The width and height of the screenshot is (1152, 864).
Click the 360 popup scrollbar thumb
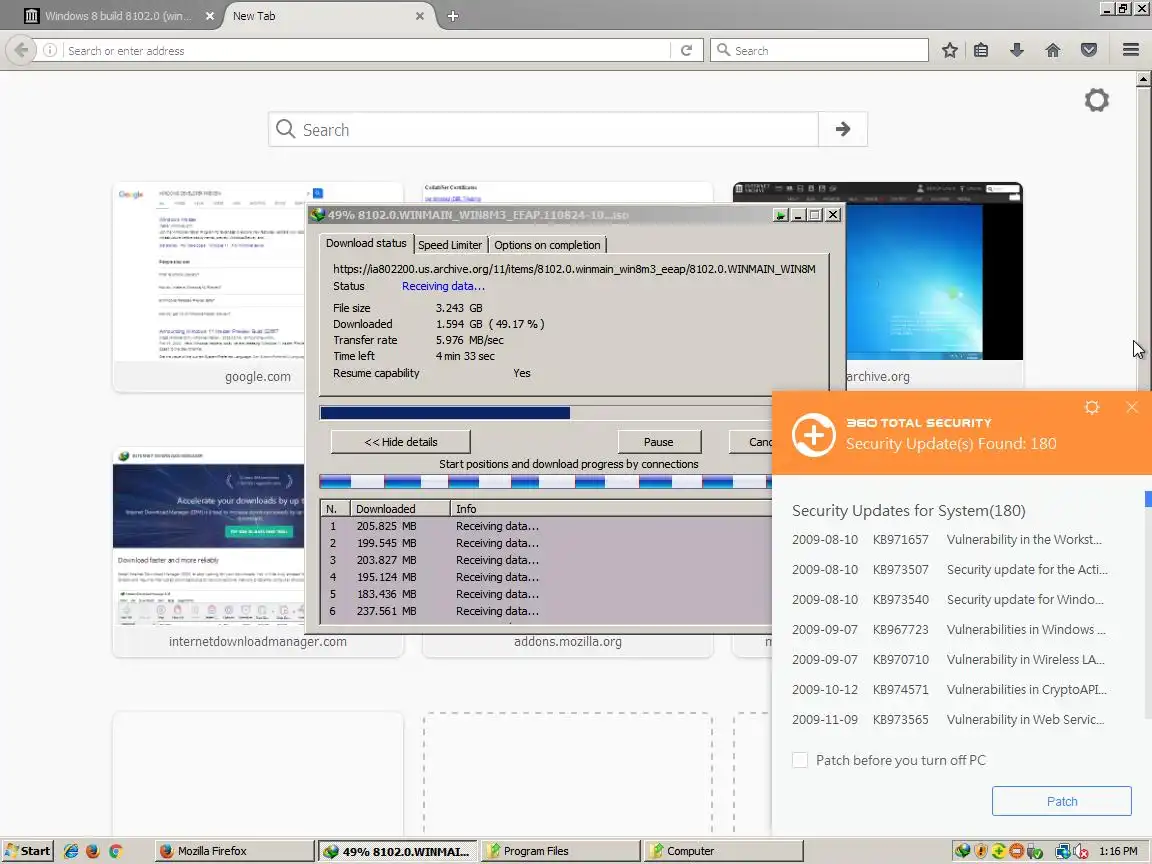click(x=1148, y=499)
